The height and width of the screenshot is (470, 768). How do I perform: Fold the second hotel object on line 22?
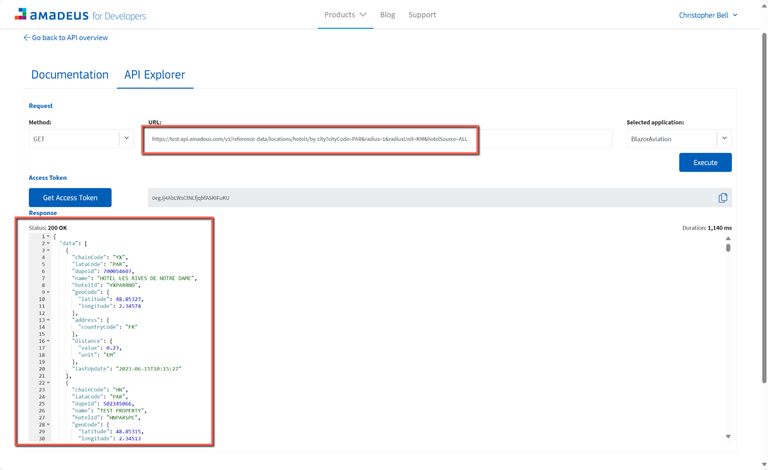(48, 383)
